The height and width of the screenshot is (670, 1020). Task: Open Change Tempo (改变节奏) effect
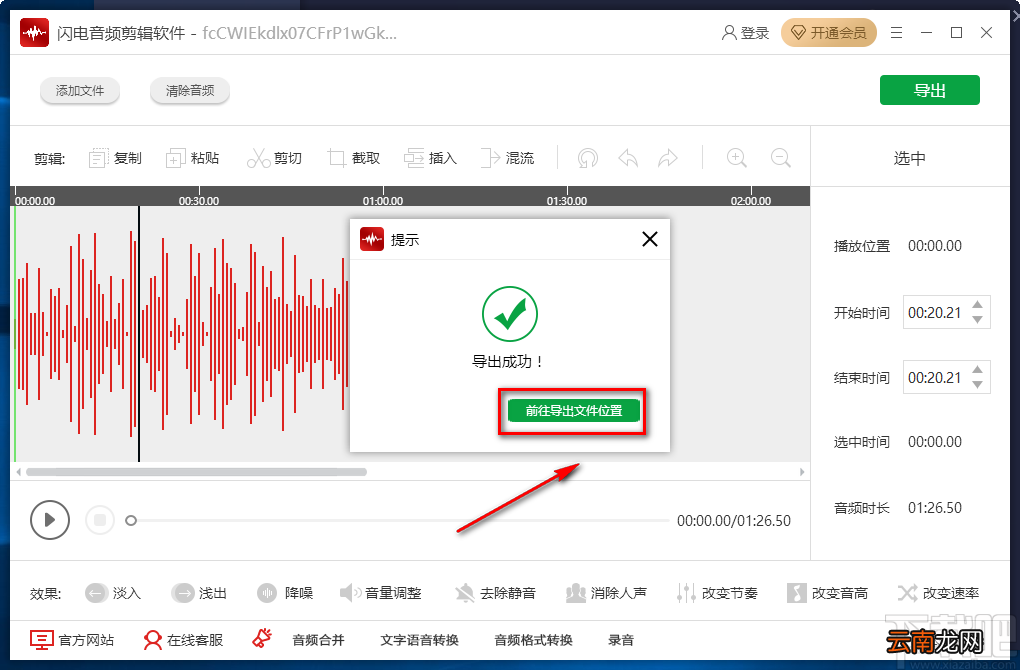pyautogui.click(x=717, y=593)
